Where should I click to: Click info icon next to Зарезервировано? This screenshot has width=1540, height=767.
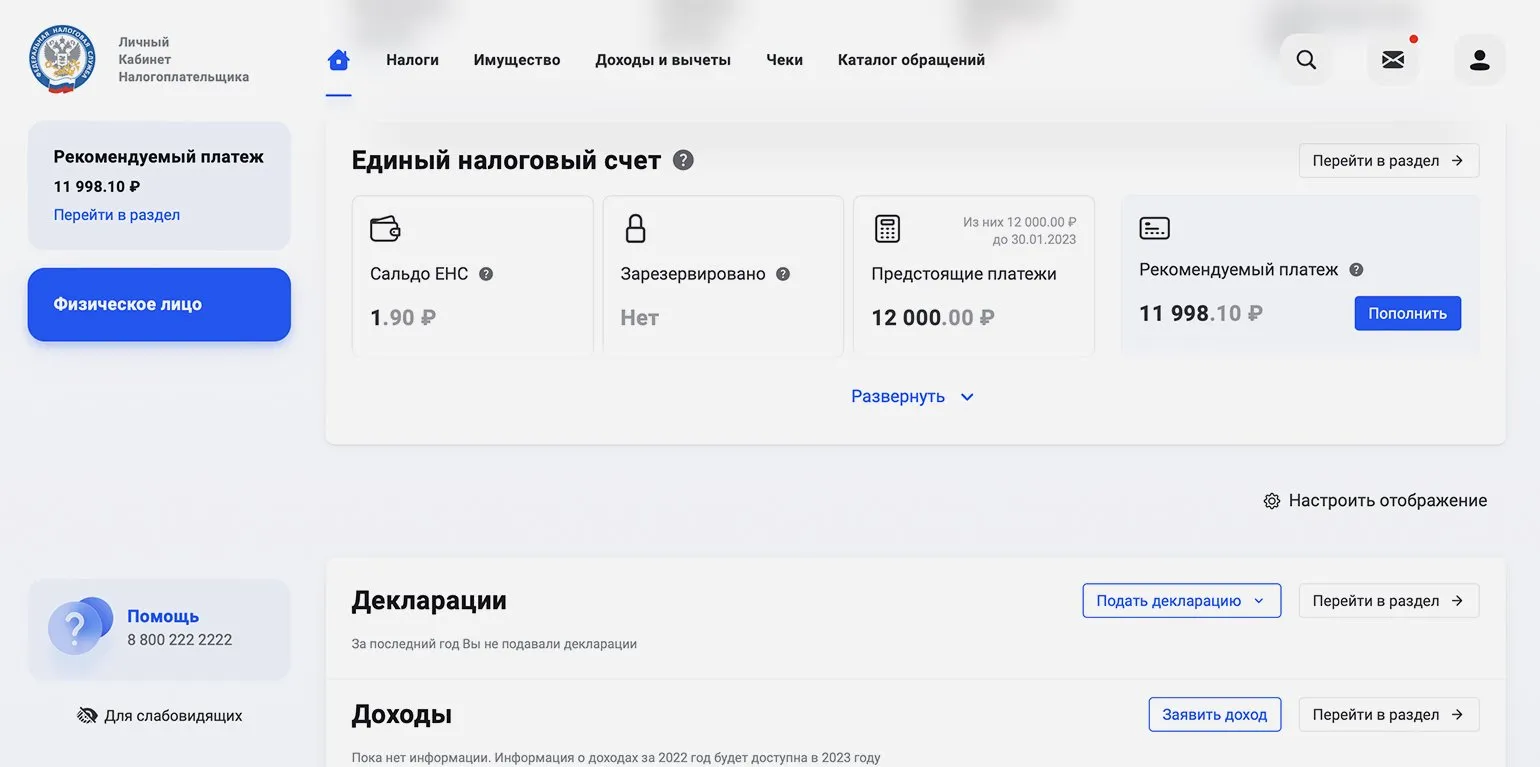pos(783,274)
